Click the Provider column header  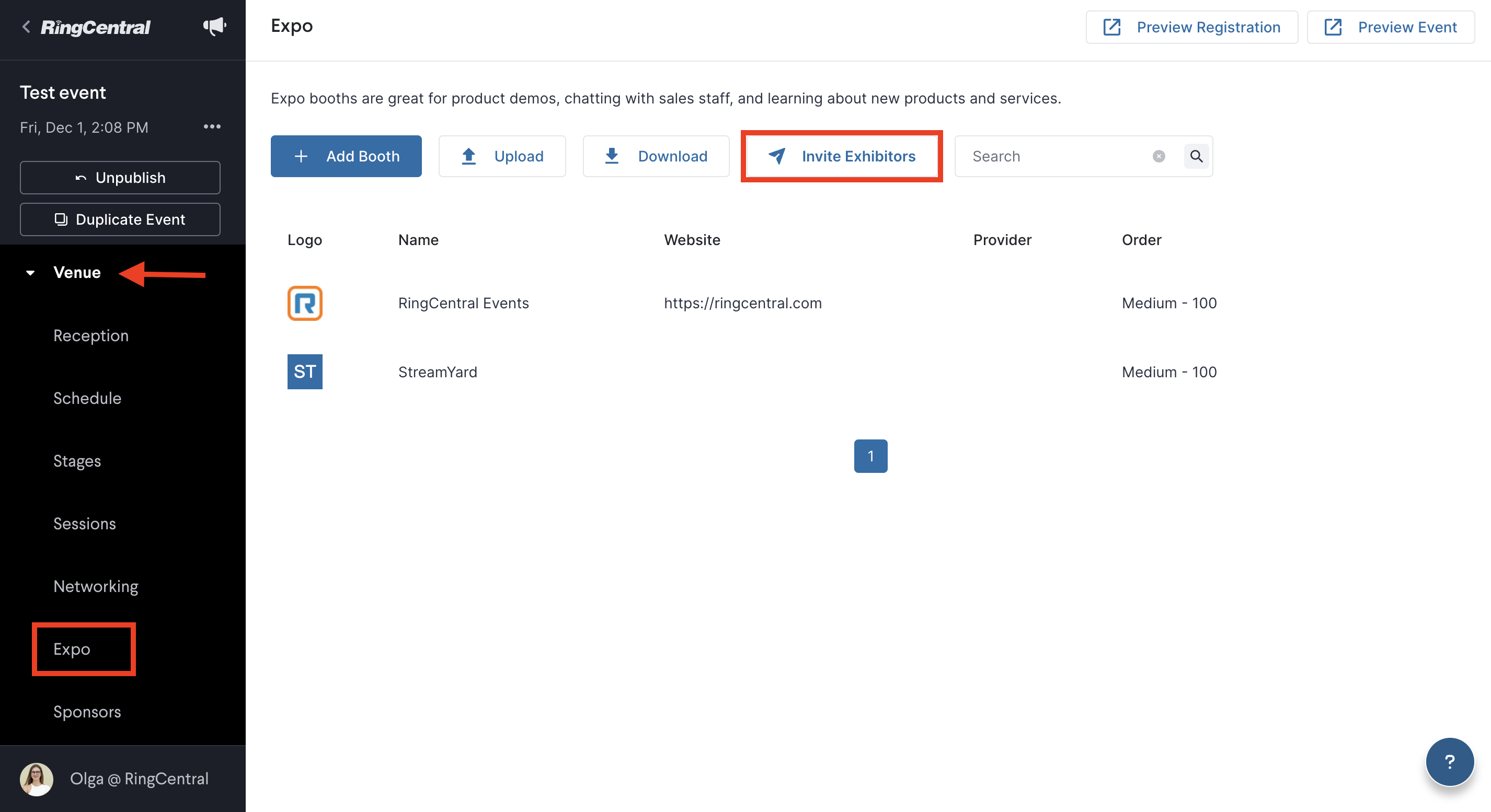(x=1002, y=240)
